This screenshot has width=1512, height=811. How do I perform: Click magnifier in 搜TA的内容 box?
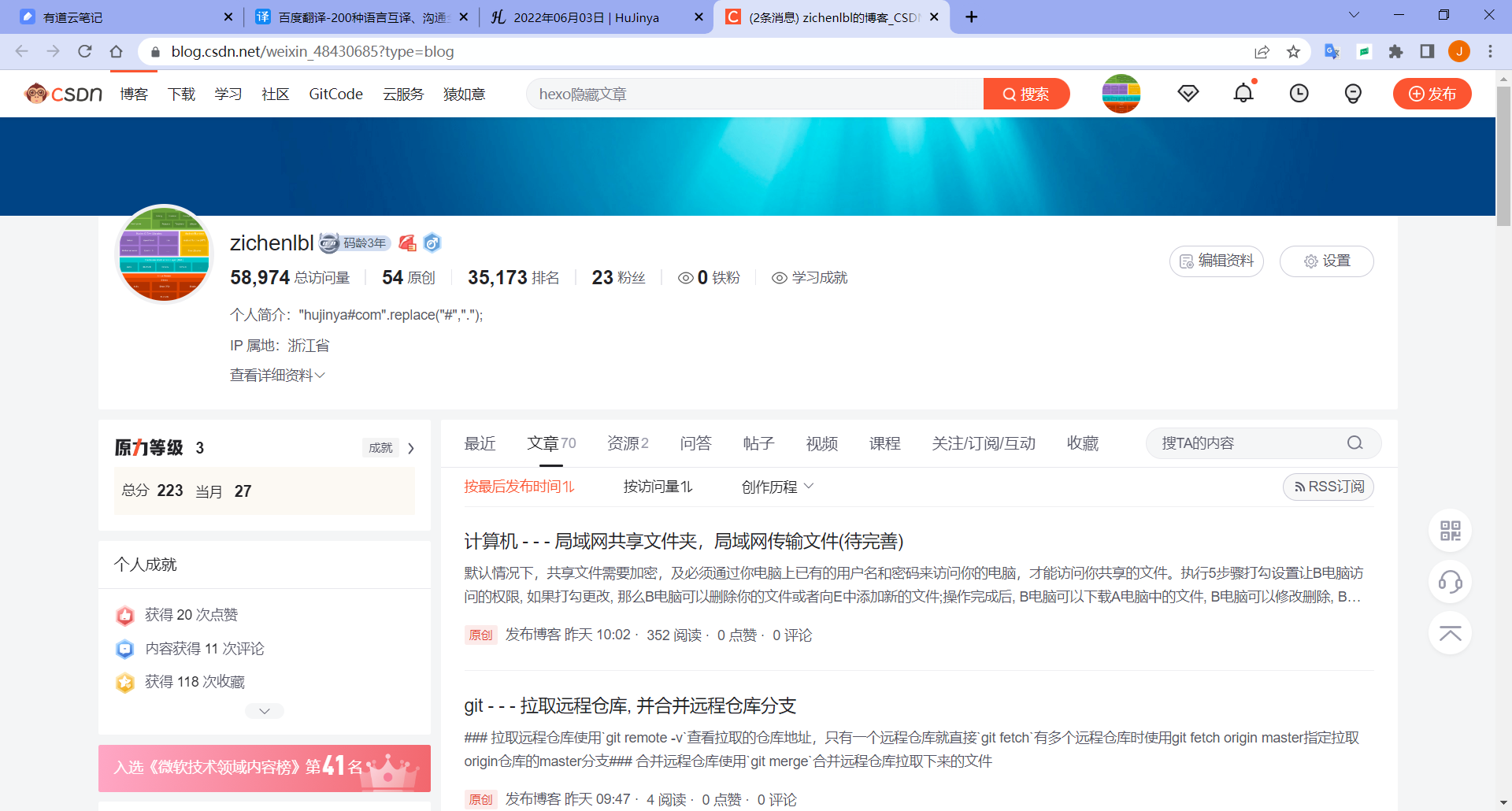1354,443
